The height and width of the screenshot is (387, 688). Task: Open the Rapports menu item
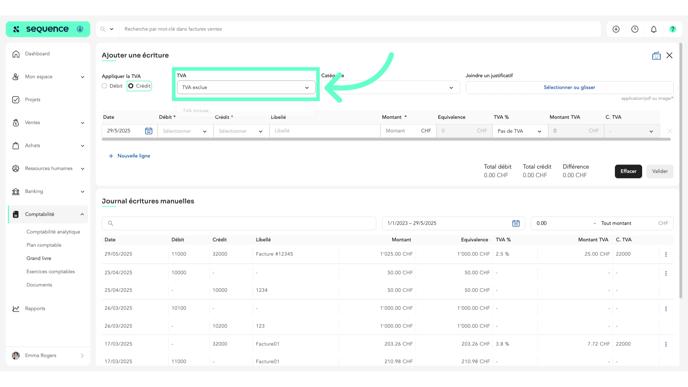pos(35,308)
